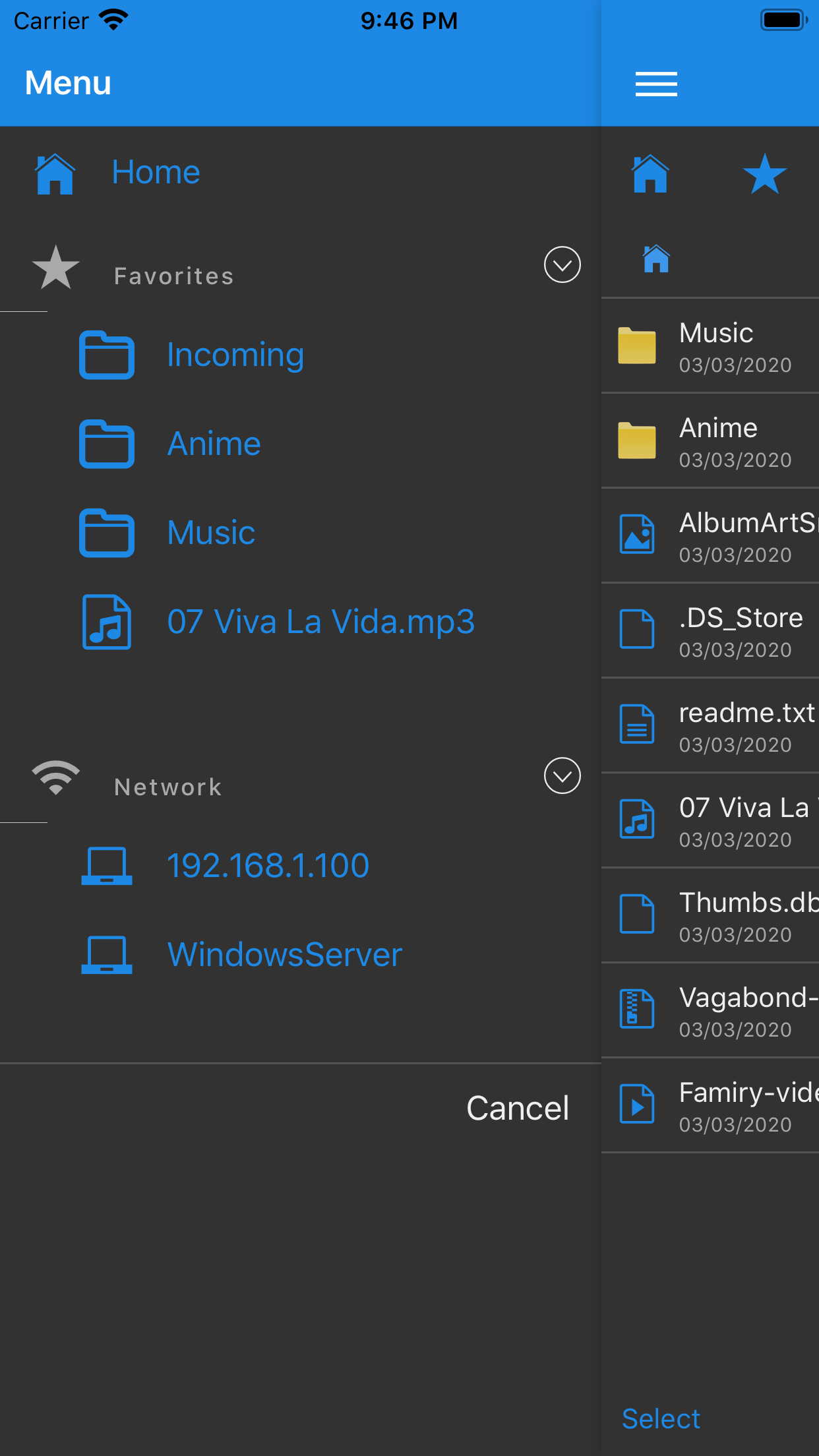Tap the home icon in the toolbar
819x1456 pixels.
pos(650,174)
